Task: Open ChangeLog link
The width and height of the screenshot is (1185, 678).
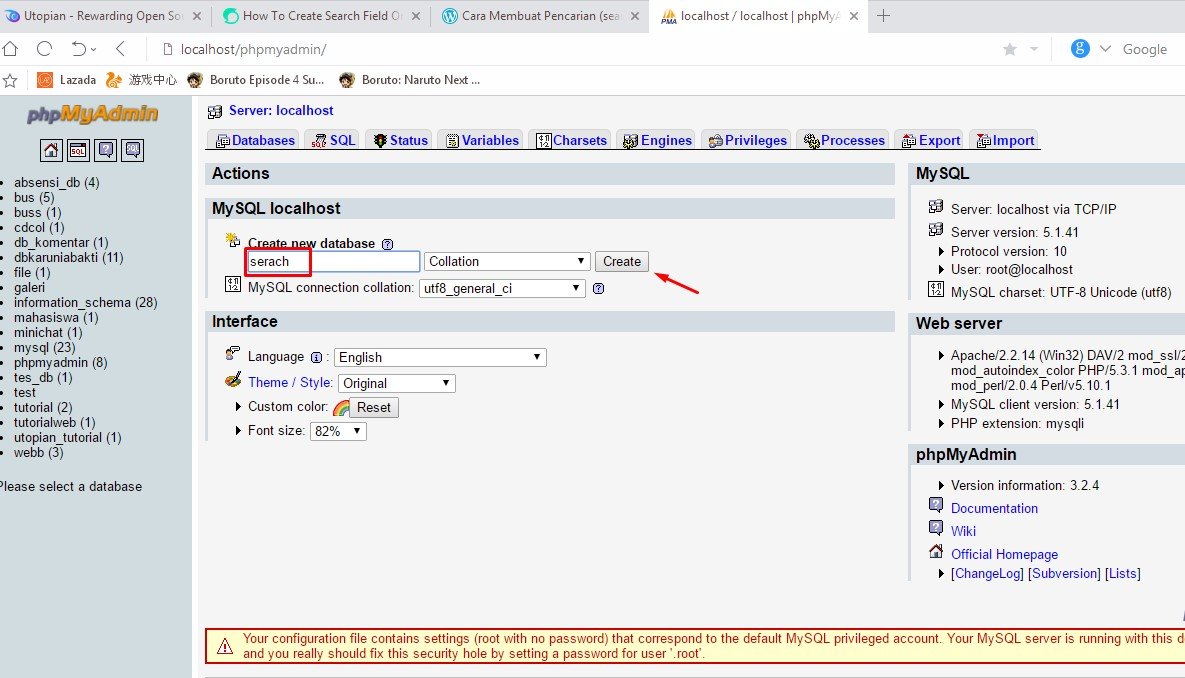Action: (x=987, y=574)
